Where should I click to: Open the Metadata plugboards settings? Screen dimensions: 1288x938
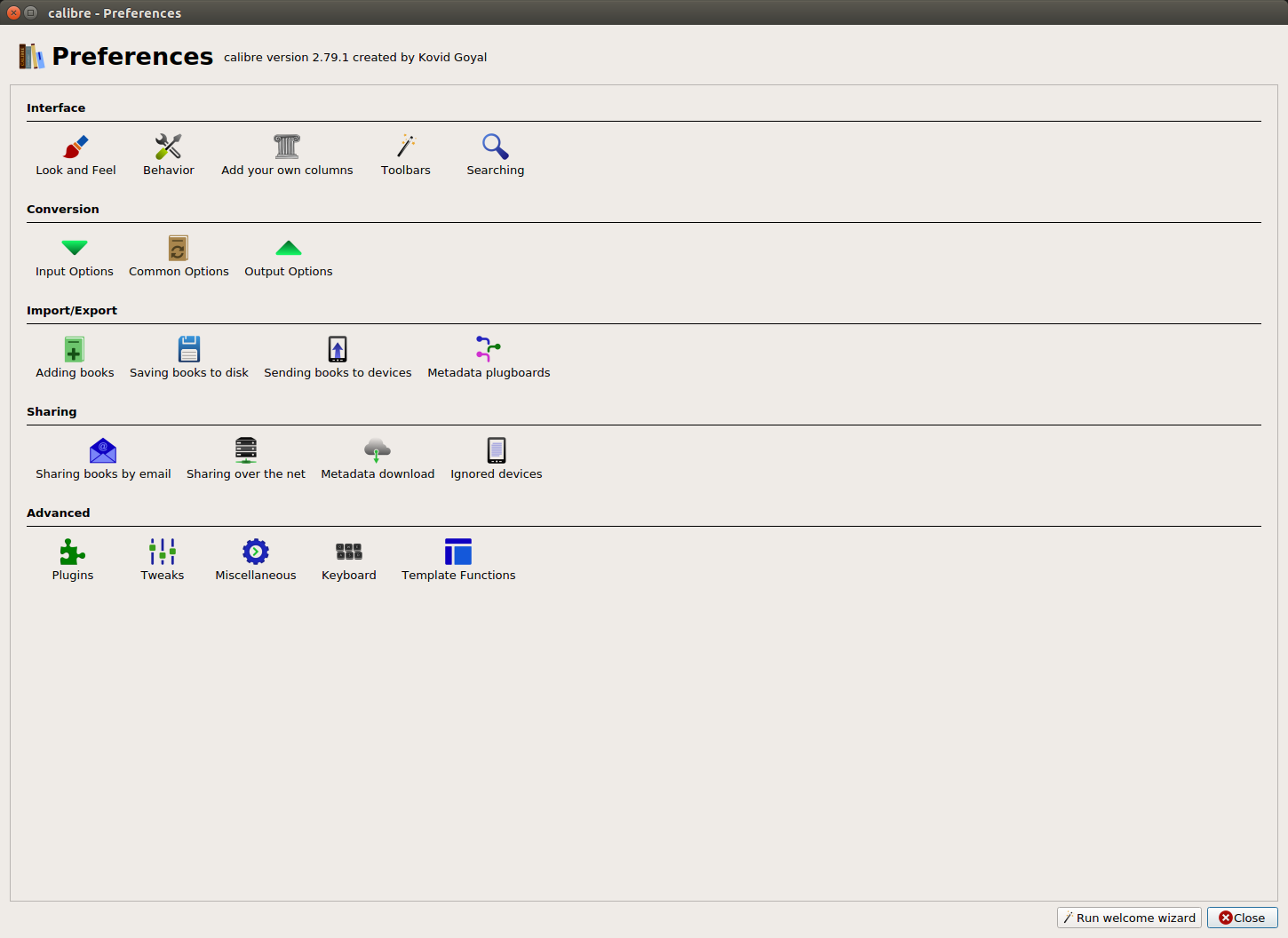(x=489, y=358)
